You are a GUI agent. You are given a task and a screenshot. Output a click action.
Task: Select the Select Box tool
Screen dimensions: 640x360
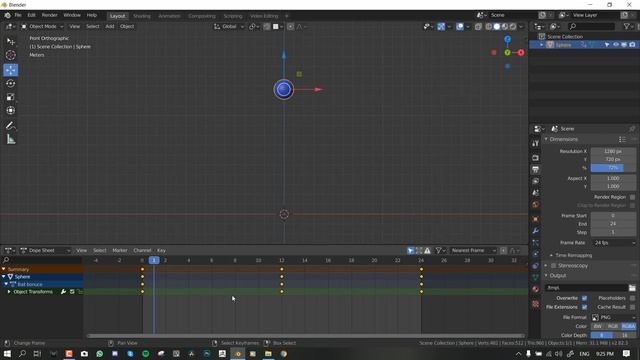click(x=11, y=41)
